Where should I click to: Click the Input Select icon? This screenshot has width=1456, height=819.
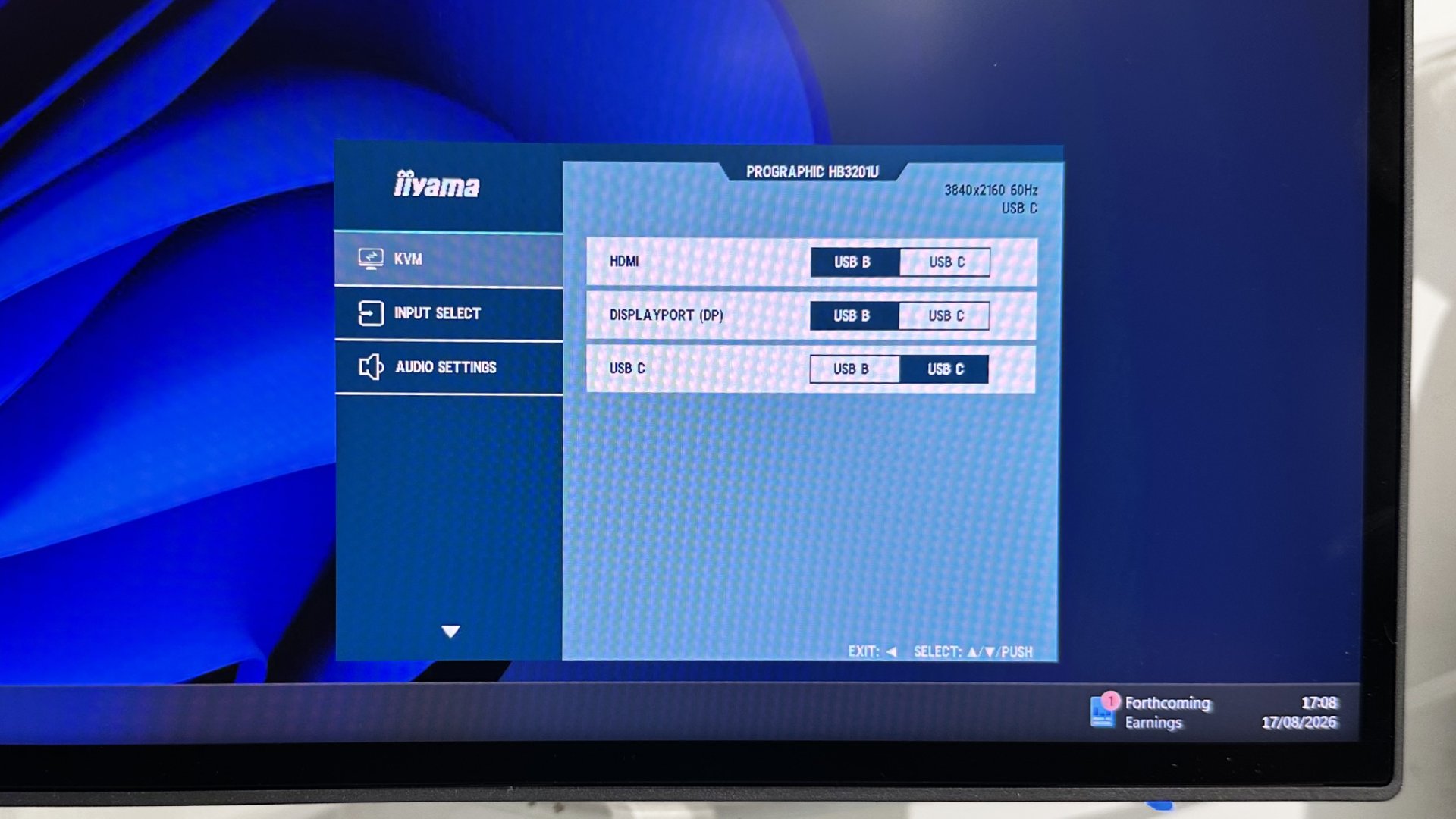(x=370, y=313)
